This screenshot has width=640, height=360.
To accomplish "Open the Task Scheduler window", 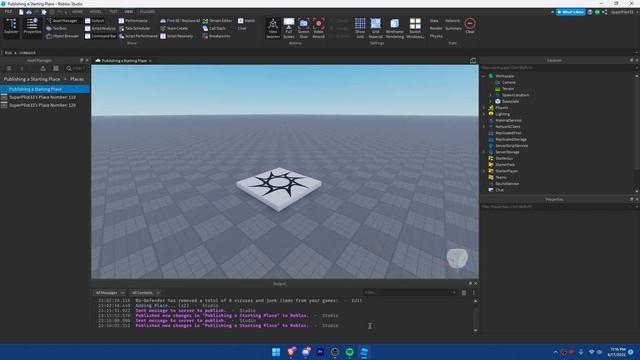I will coord(135,28).
